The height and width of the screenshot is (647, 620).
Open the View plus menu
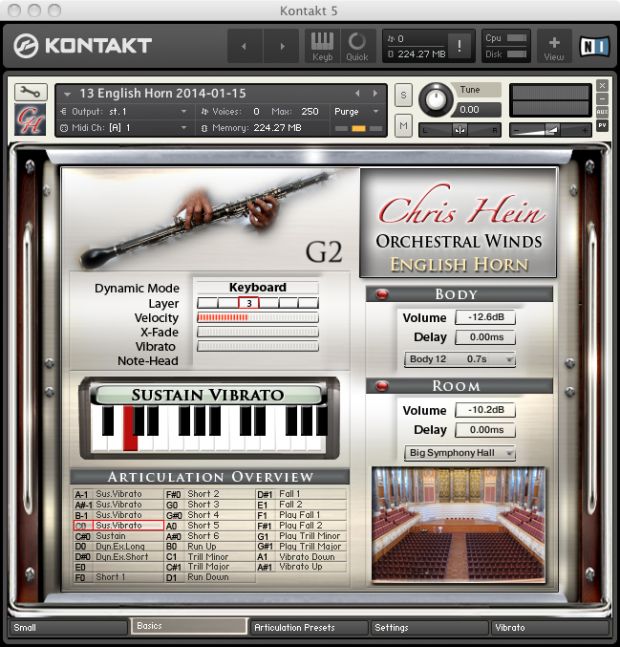tap(554, 46)
